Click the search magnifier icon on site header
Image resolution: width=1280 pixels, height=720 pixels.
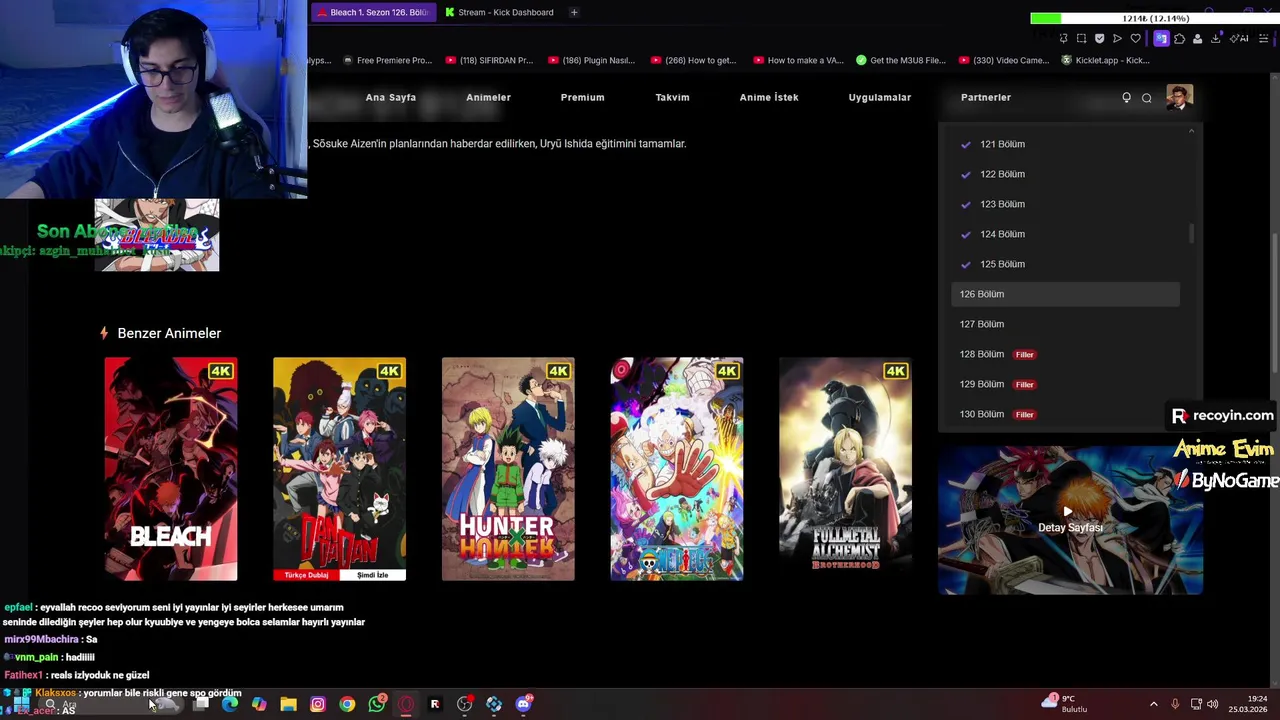coord(1147,97)
